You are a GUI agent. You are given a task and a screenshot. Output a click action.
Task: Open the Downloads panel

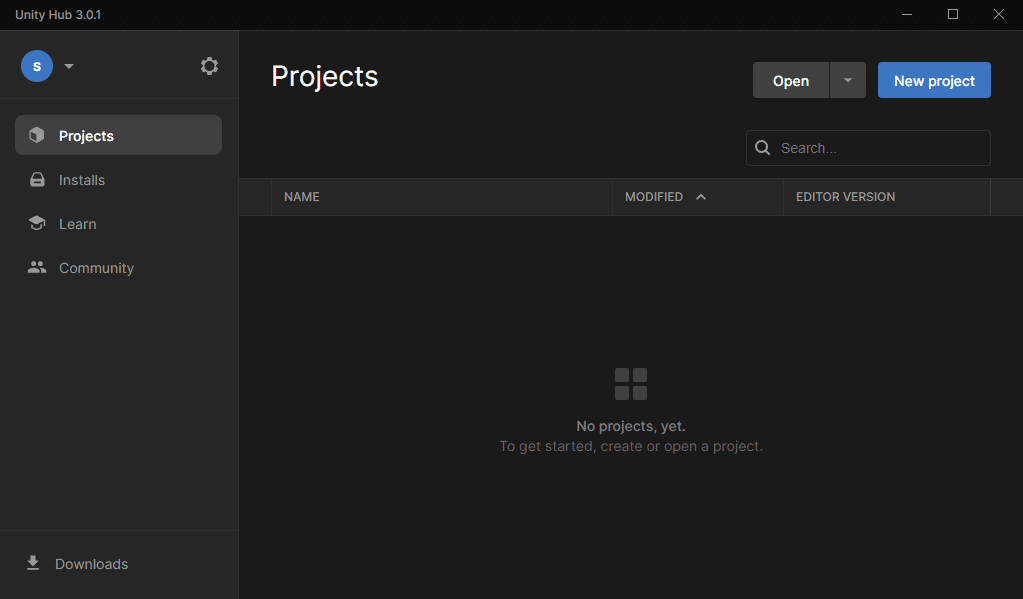[78, 564]
